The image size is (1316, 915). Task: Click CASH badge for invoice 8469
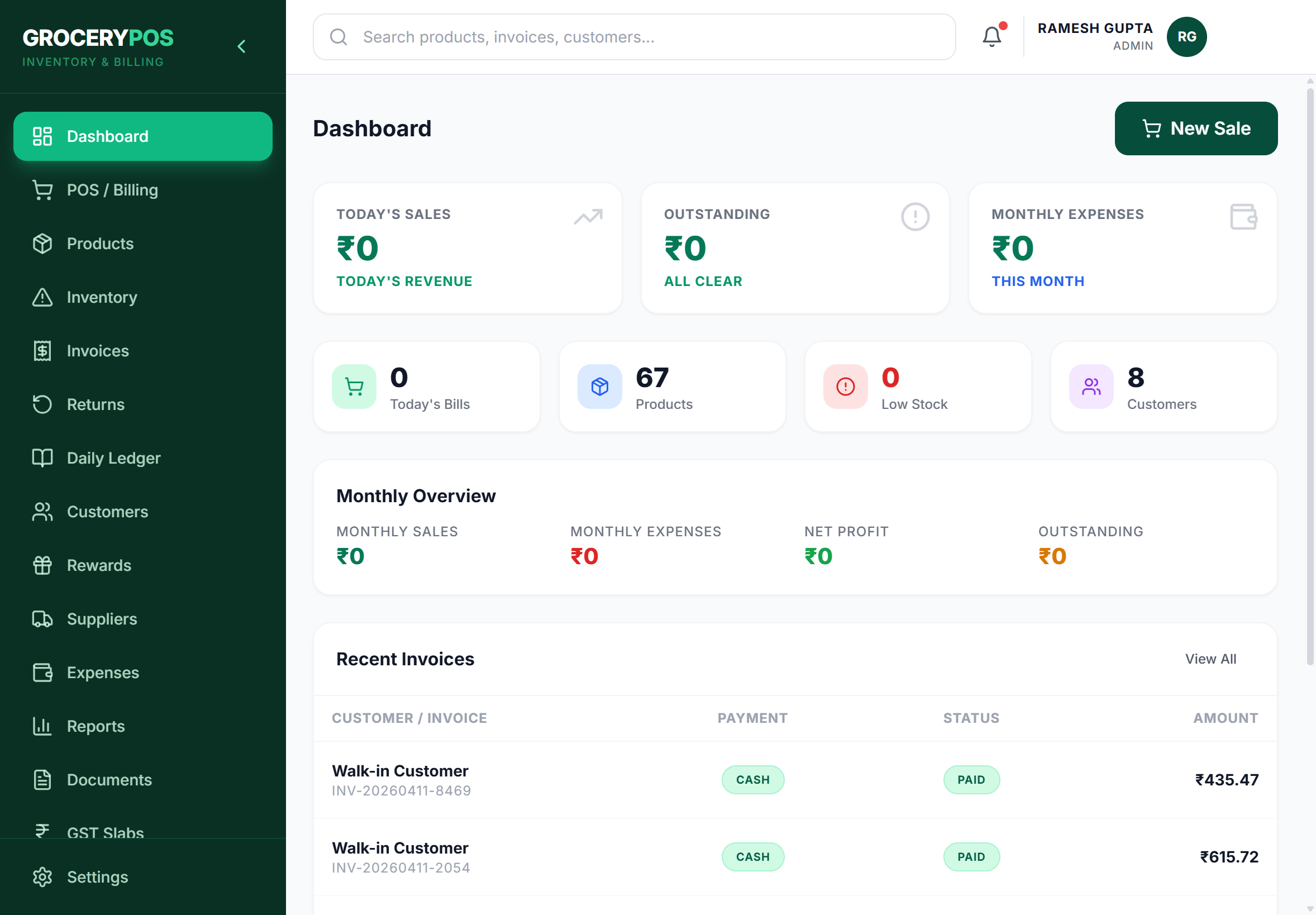(752, 780)
